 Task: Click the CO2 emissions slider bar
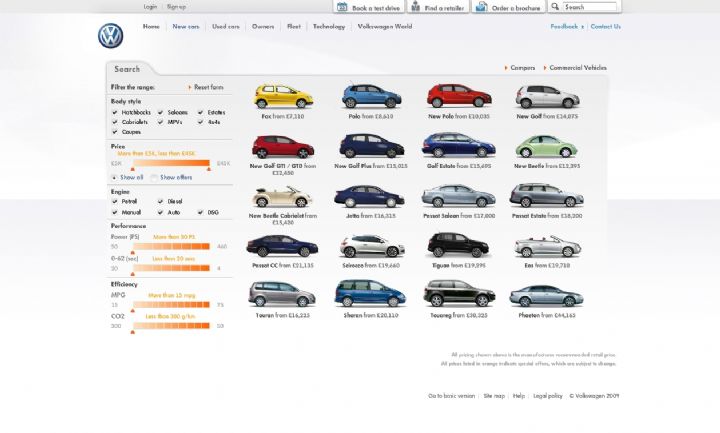click(171, 326)
